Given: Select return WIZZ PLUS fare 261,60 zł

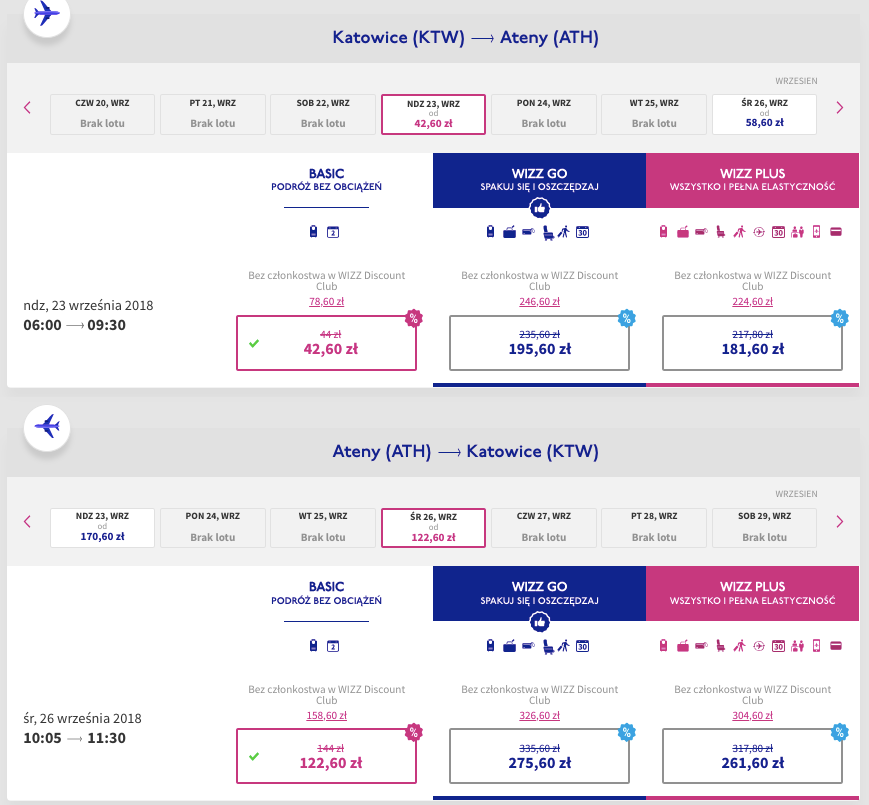Looking at the screenshot, I should (x=752, y=757).
